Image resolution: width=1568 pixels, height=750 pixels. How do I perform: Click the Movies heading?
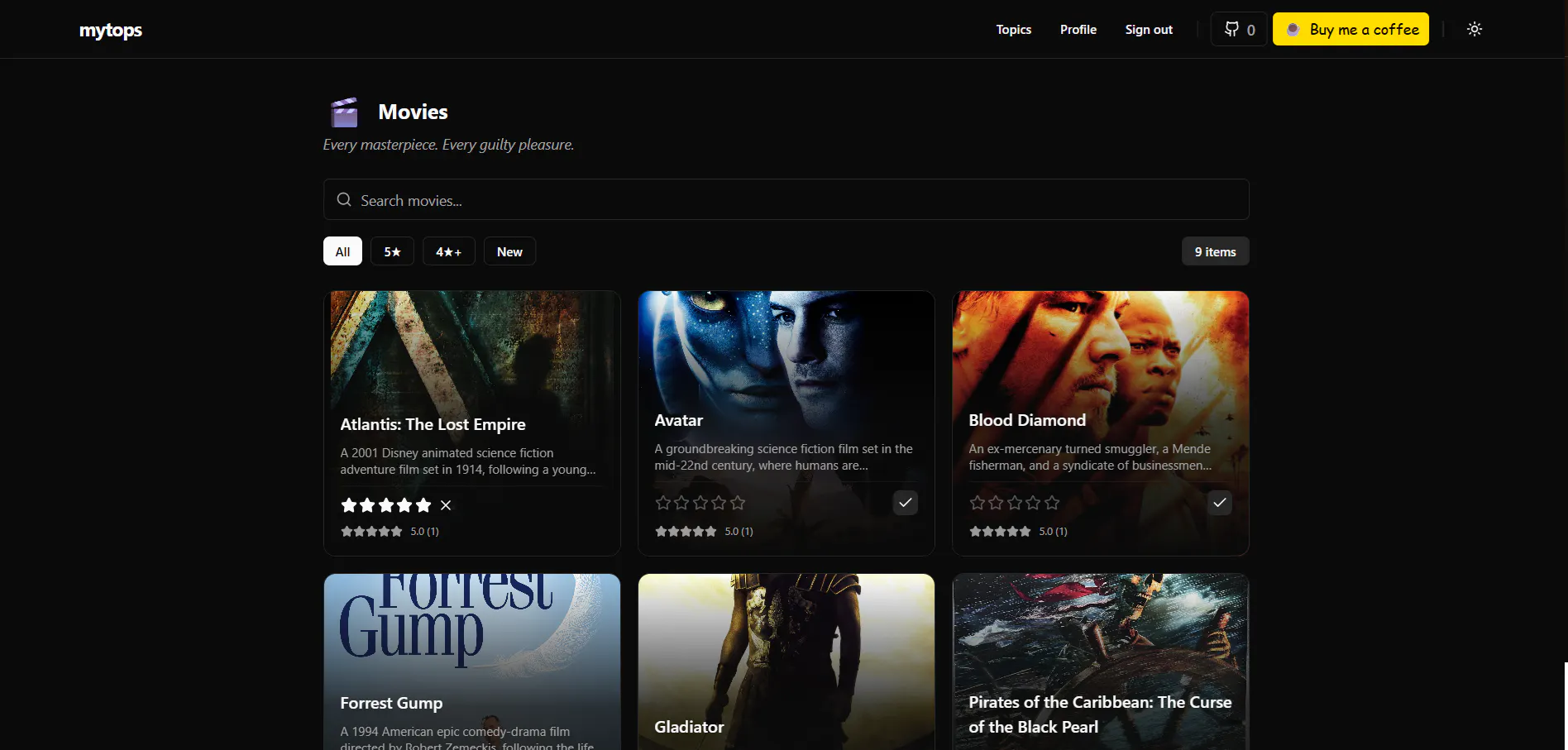(413, 112)
